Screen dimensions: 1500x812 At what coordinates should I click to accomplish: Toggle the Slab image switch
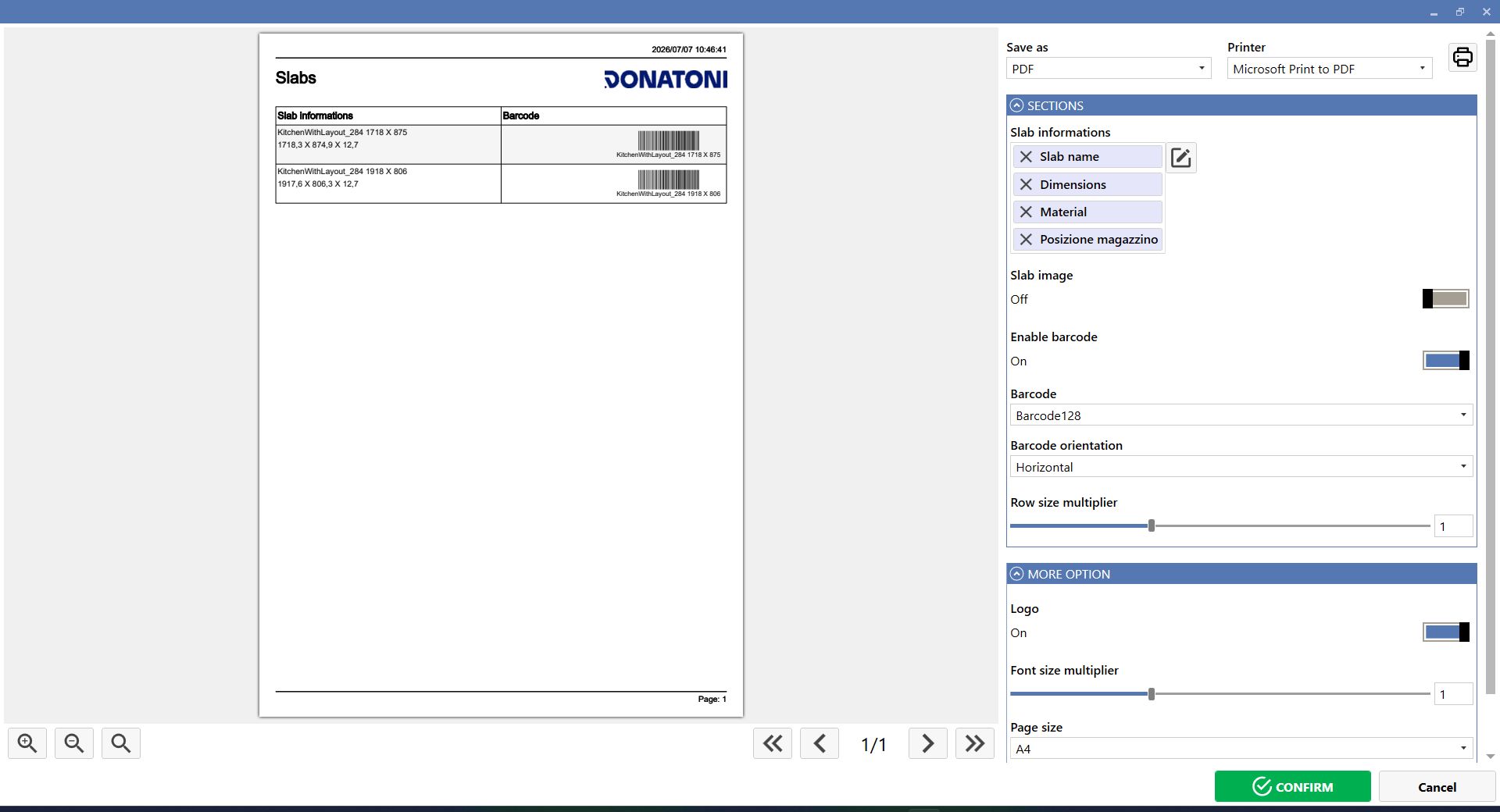pos(1445,299)
